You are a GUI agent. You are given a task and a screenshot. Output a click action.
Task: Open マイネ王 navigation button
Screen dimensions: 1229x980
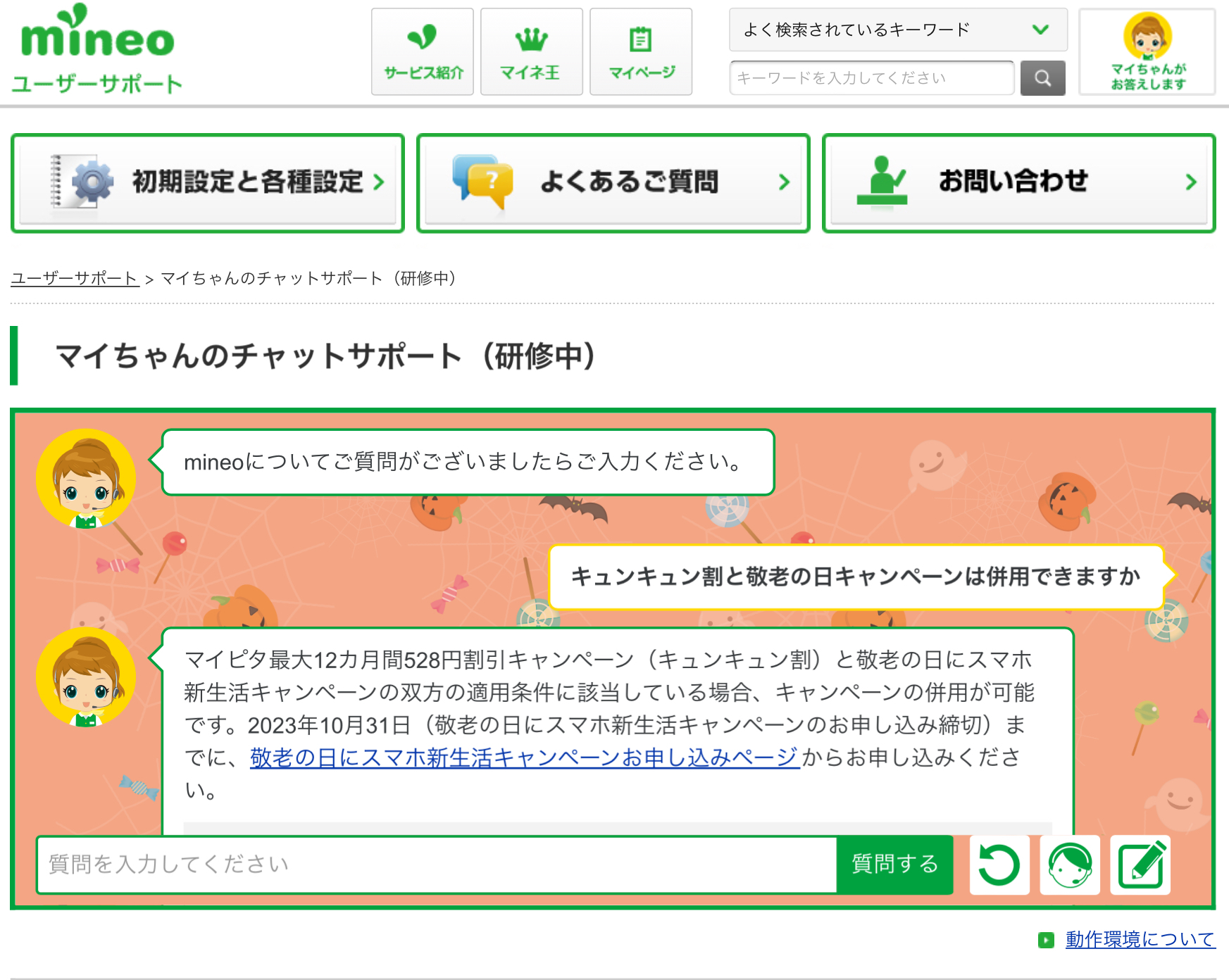click(x=532, y=51)
